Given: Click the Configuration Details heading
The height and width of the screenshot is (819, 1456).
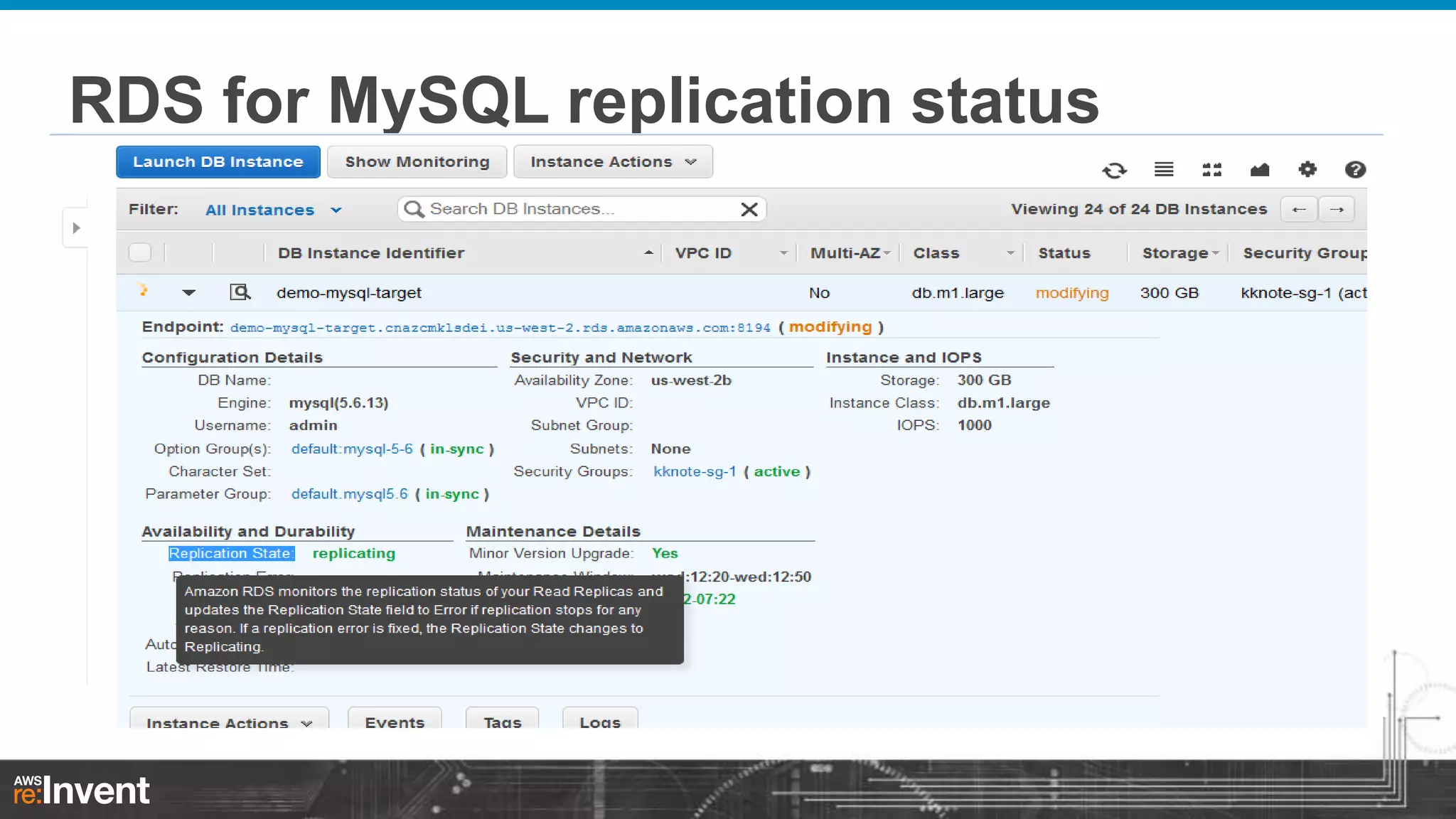Looking at the screenshot, I should tap(232, 358).
